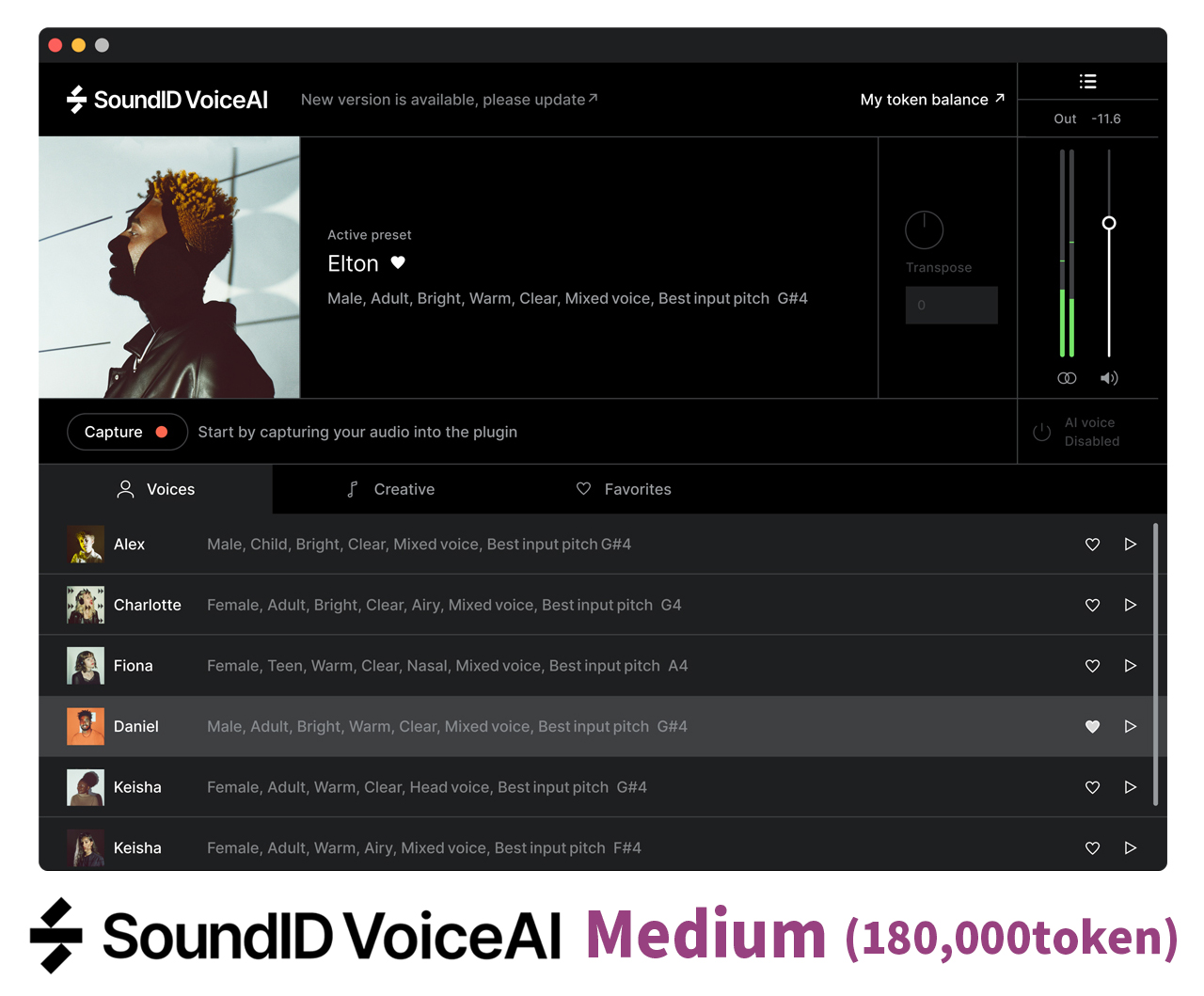
Task: Select the Alex voice thumbnail
Action: [x=86, y=545]
